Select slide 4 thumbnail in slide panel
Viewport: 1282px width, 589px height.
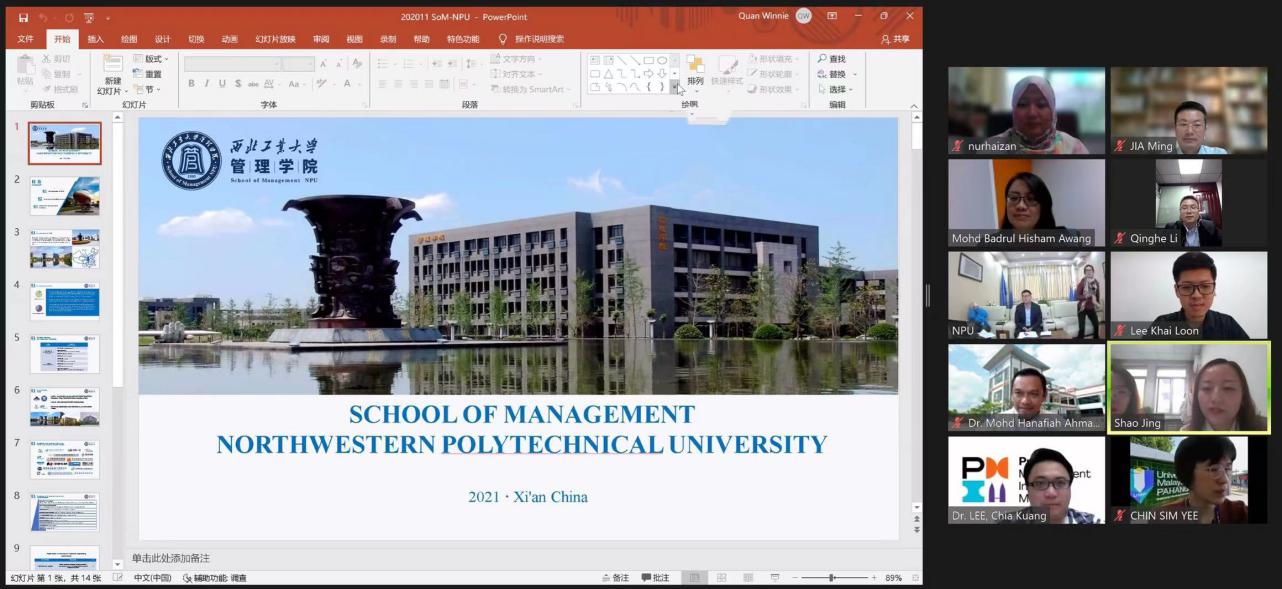pos(64,300)
